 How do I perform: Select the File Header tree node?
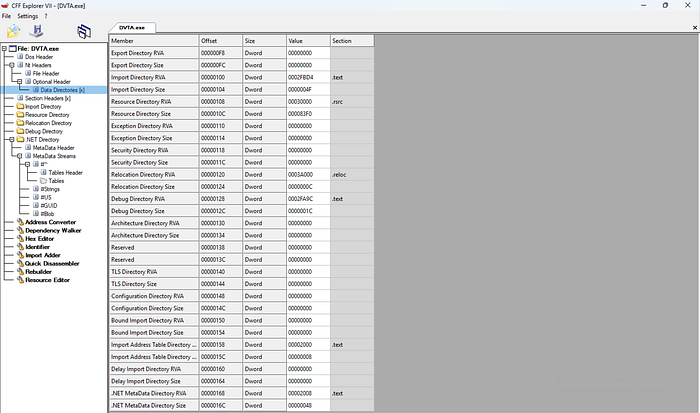[46, 73]
